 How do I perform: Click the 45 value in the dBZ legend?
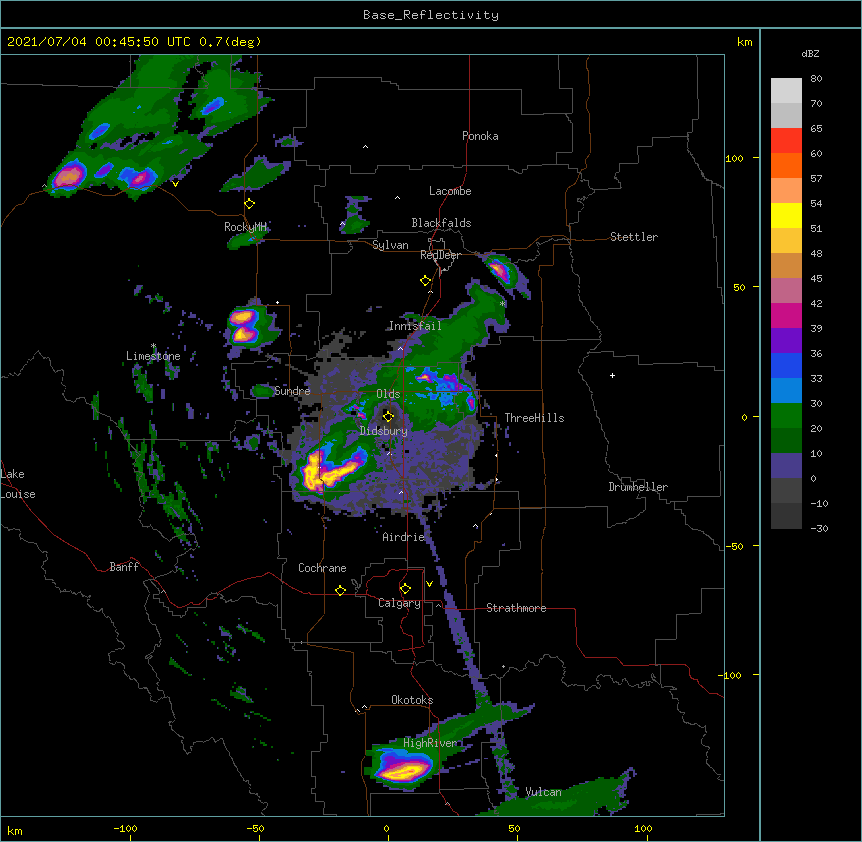(x=816, y=279)
